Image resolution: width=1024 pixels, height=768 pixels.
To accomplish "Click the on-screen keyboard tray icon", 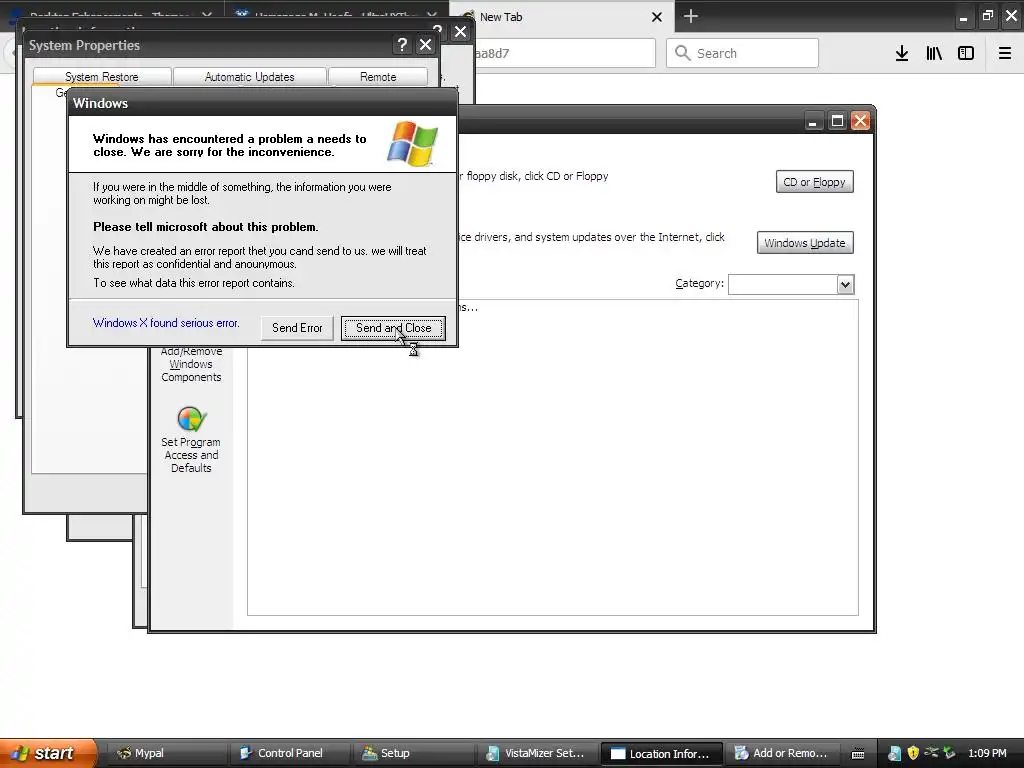I will pos(858,754).
